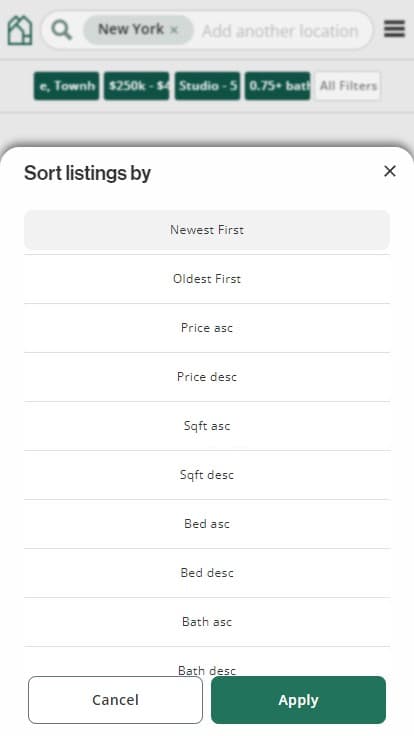414x736 pixels.
Task: Open the hamburger menu icon
Action: 394,29
